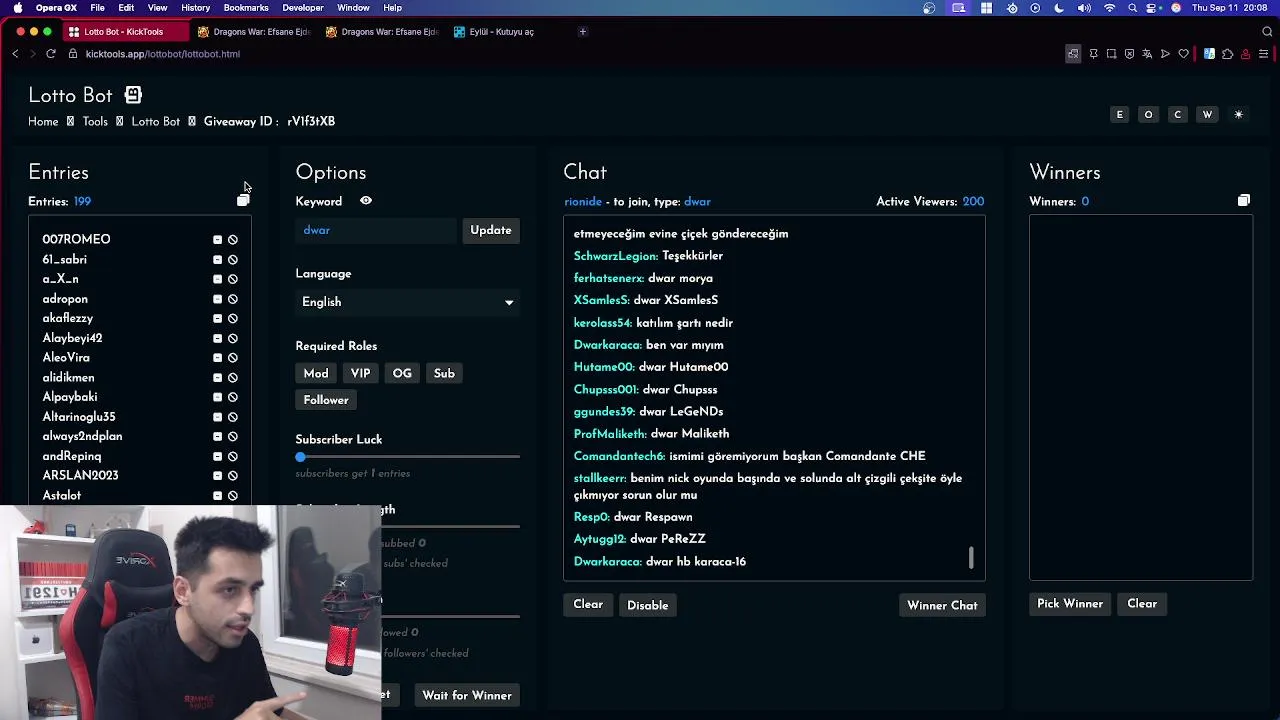Viewport: 1280px width, 720px height.
Task: Open the Bookmarks menu
Action: tap(246, 8)
